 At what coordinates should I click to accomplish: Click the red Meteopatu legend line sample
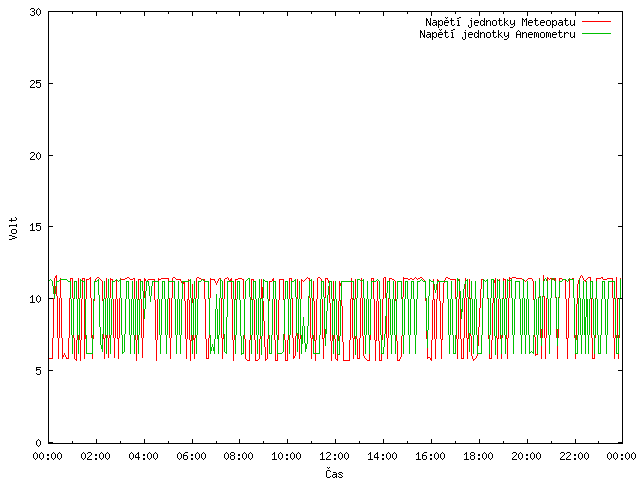(596, 21)
